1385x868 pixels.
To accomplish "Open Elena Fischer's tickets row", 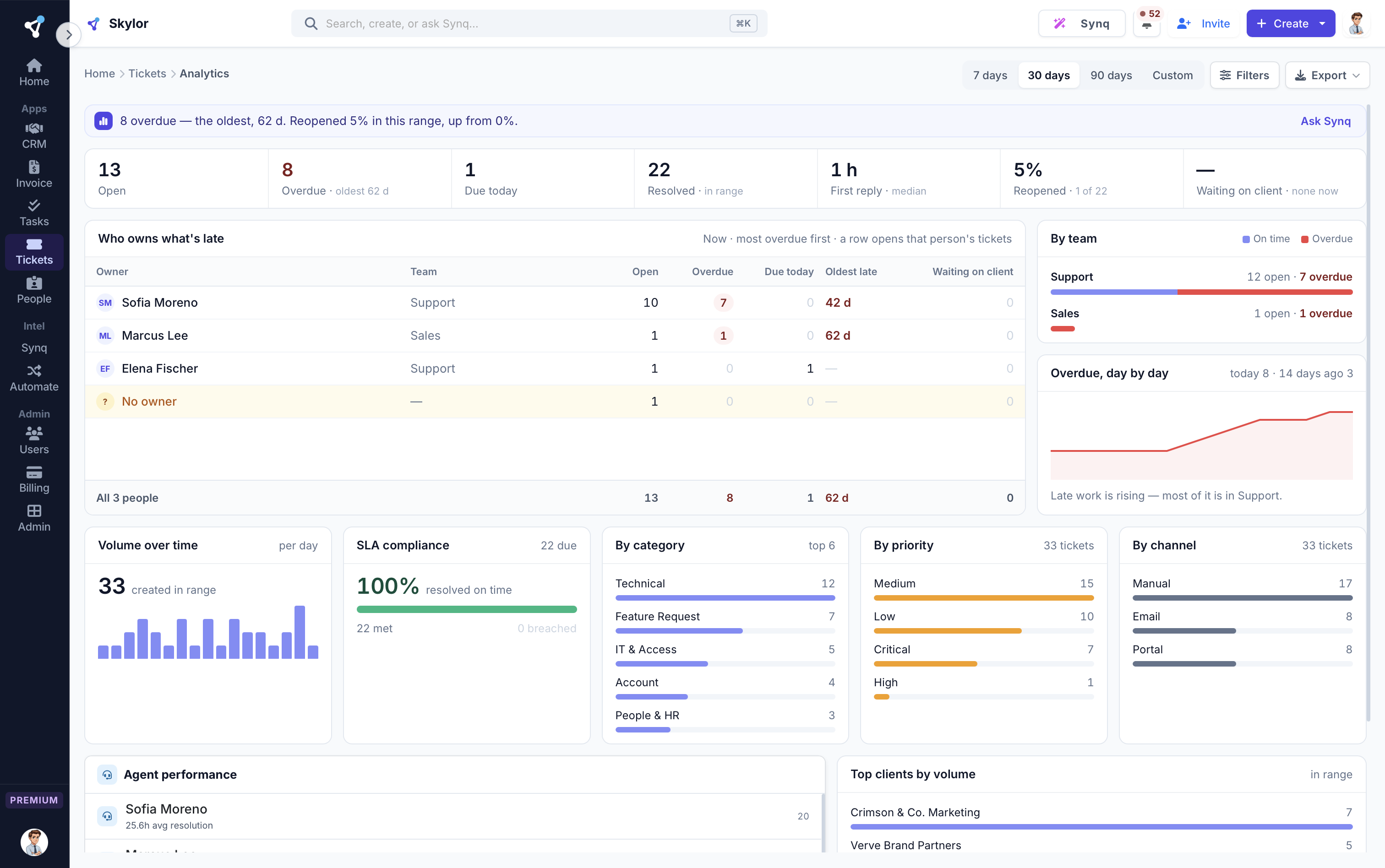I will coord(555,369).
